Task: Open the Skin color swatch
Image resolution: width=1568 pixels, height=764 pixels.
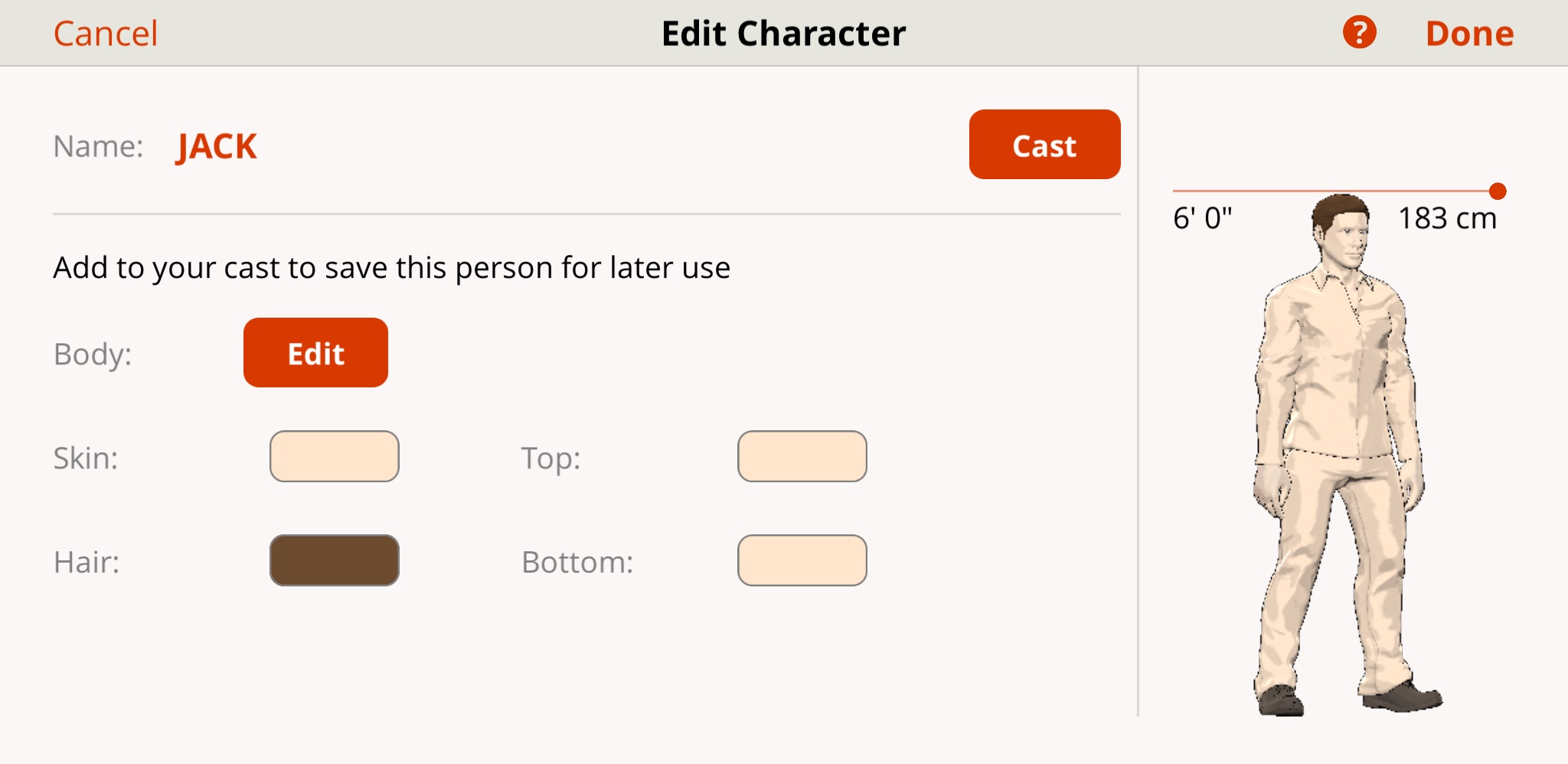Action: [335, 456]
